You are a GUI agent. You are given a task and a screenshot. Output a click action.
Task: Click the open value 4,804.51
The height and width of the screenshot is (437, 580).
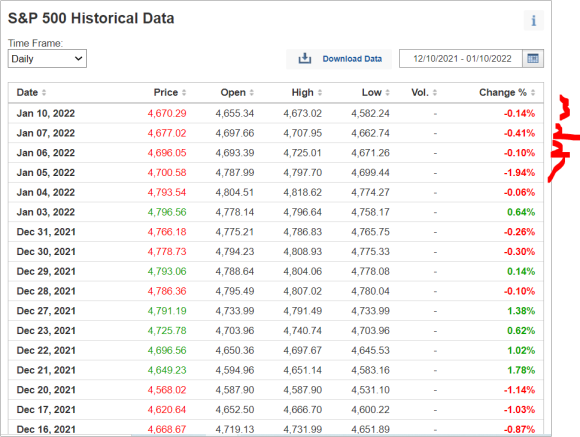[235, 192]
